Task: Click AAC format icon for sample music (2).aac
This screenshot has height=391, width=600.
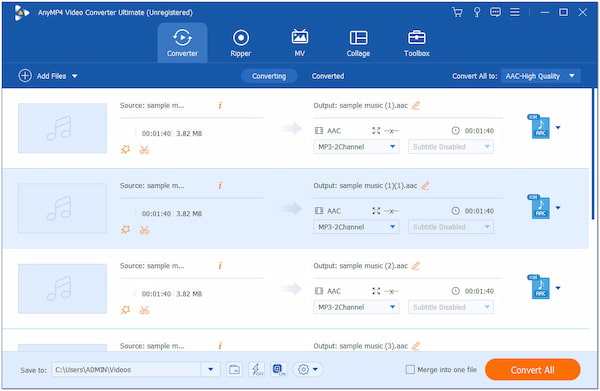Action: pyautogui.click(x=540, y=288)
